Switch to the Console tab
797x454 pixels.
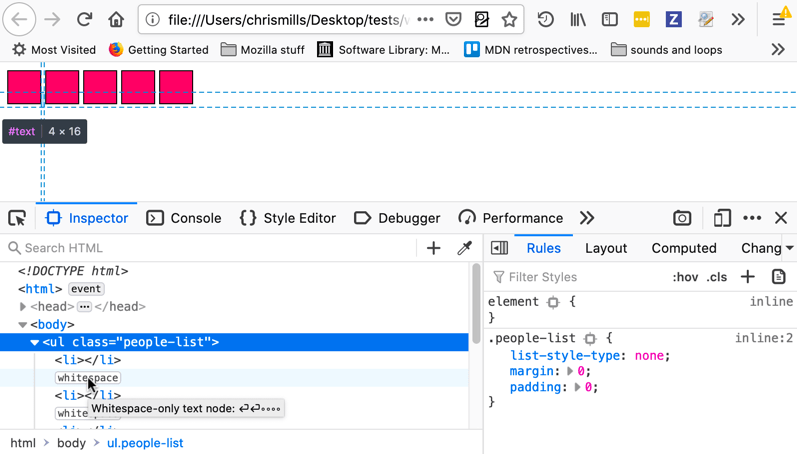pyautogui.click(x=184, y=218)
